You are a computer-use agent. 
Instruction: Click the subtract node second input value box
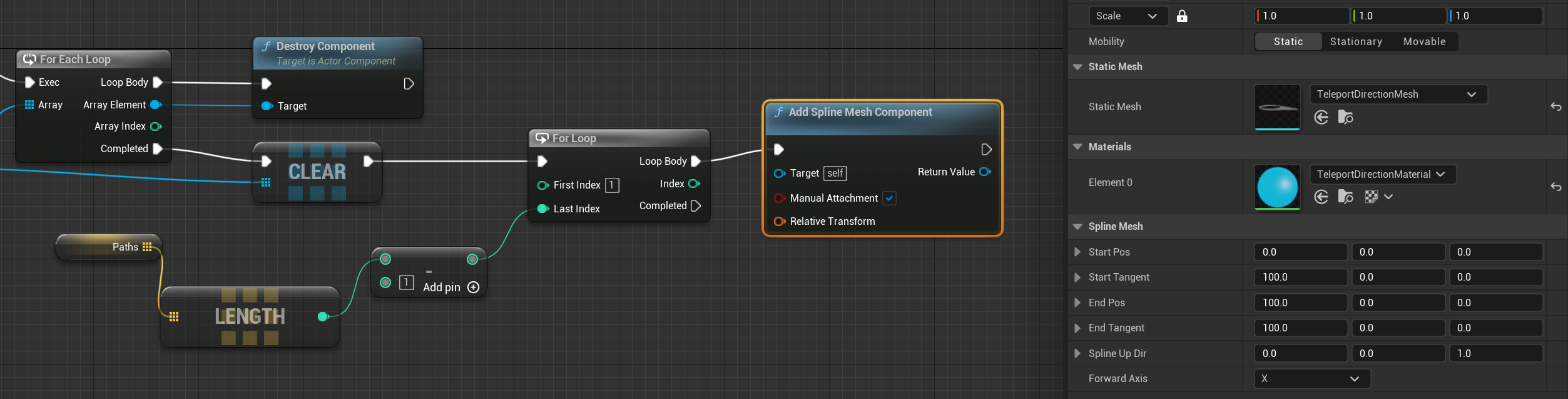pos(406,282)
